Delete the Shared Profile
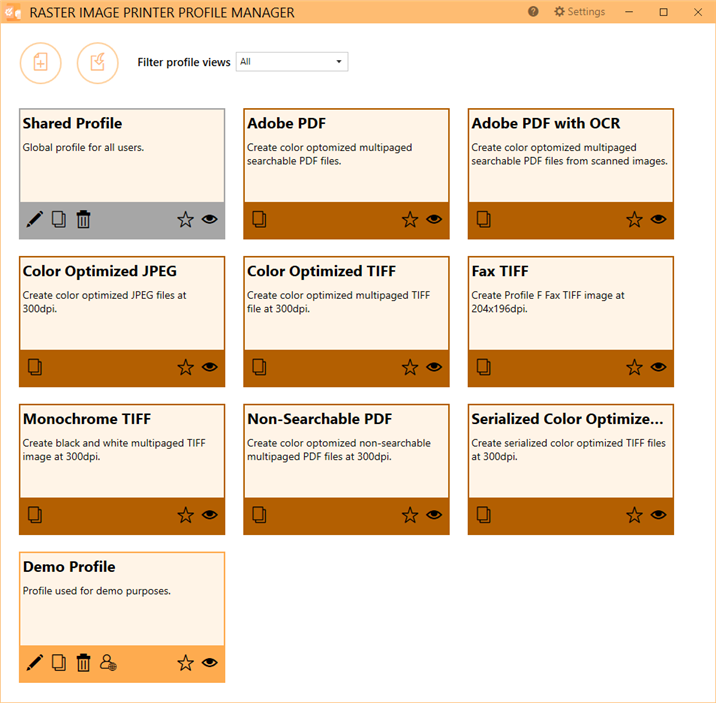This screenshot has width=716, height=703. [83, 220]
